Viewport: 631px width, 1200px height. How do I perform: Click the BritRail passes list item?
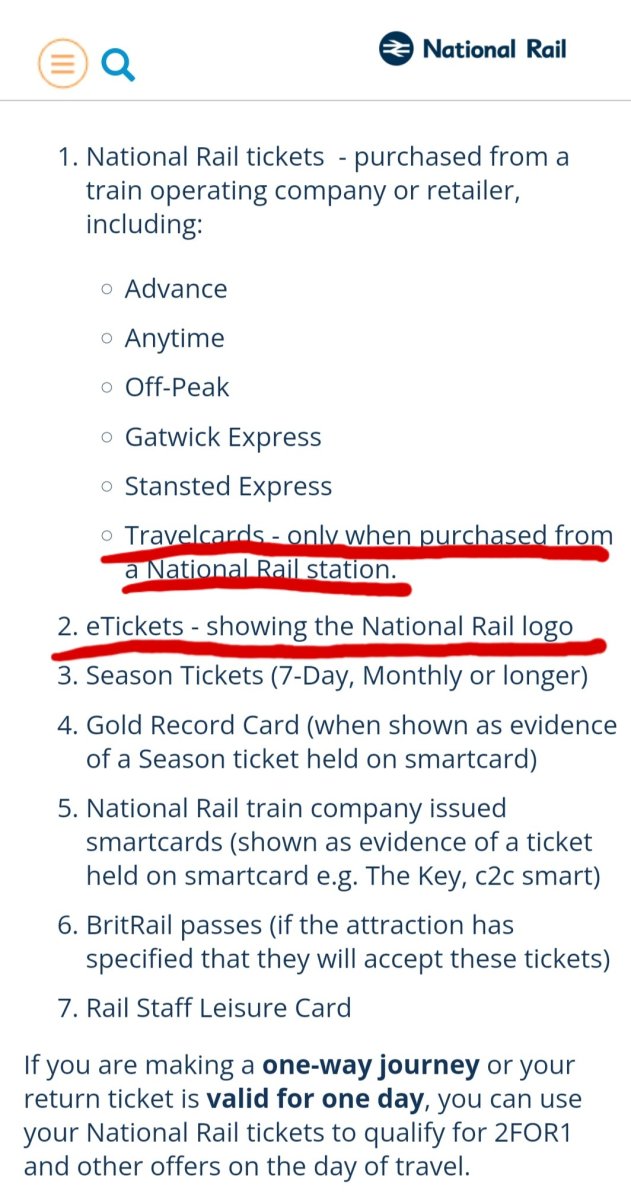click(347, 942)
